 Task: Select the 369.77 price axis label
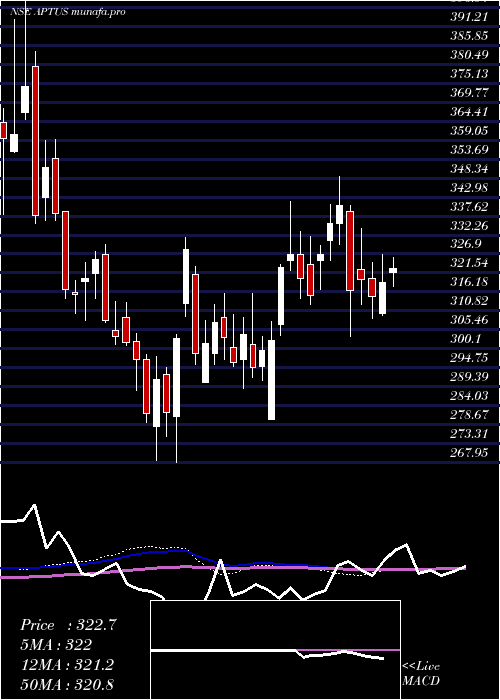tap(469, 92)
